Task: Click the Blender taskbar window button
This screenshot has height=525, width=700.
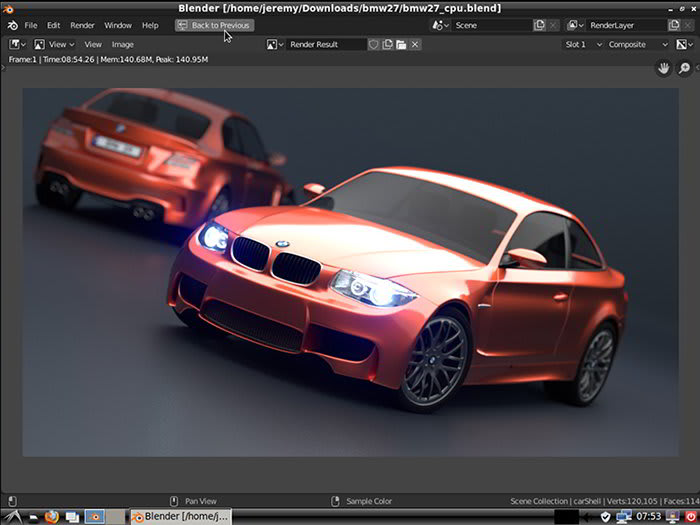Action: [x=181, y=517]
